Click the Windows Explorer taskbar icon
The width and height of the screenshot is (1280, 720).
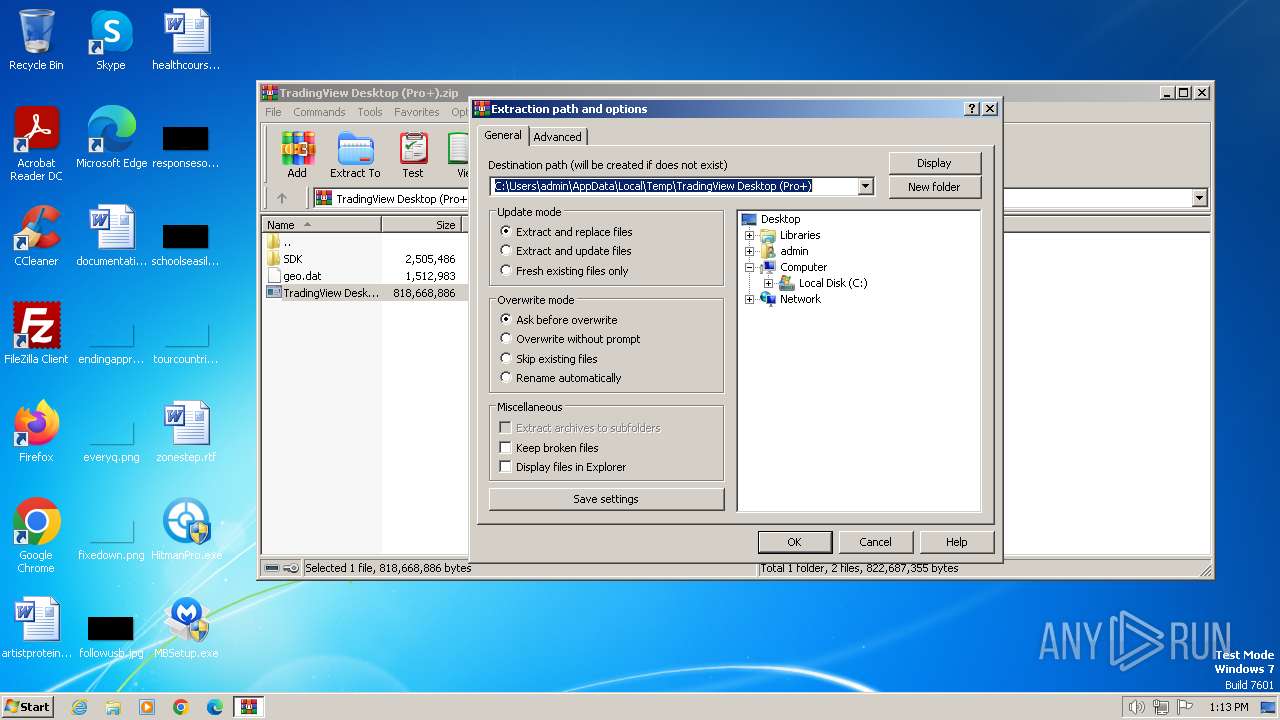pyautogui.click(x=113, y=707)
